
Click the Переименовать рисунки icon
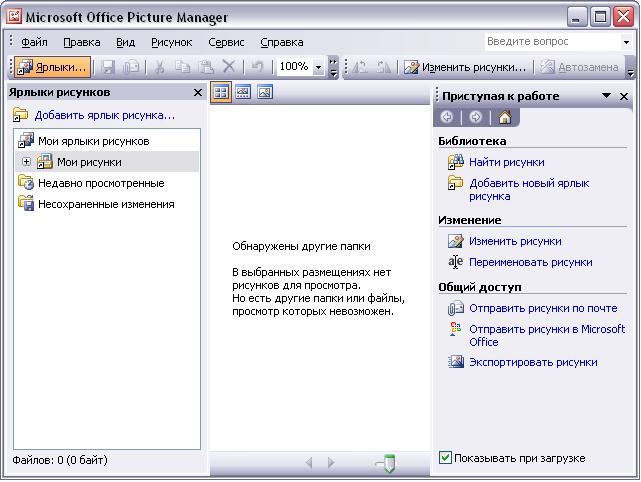(x=455, y=262)
